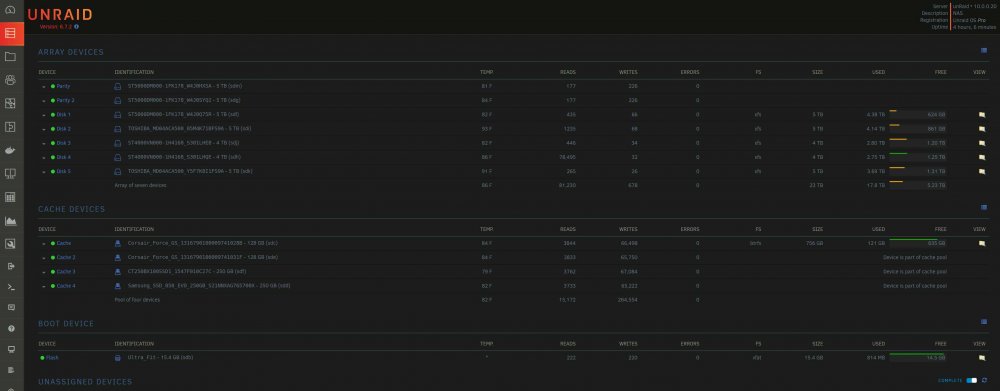
Task: Expand the Parity 2 row chevron
Action: pyautogui.click(x=44, y=101)
